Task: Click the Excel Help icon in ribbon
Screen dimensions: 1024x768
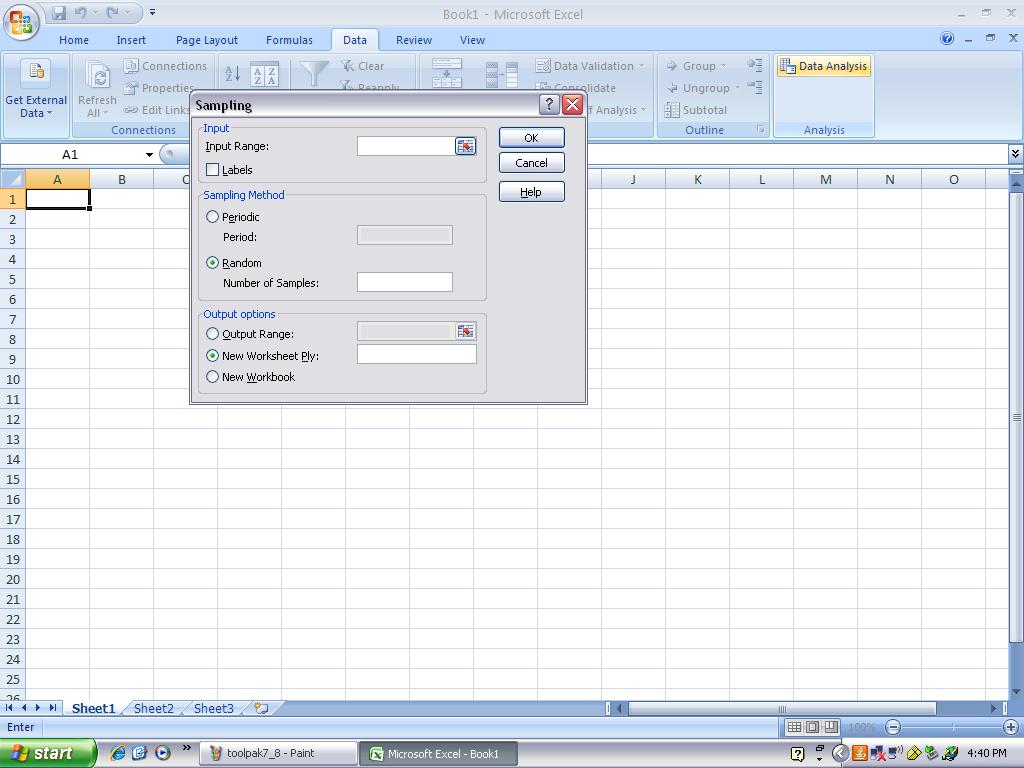Action: [947, 39]
